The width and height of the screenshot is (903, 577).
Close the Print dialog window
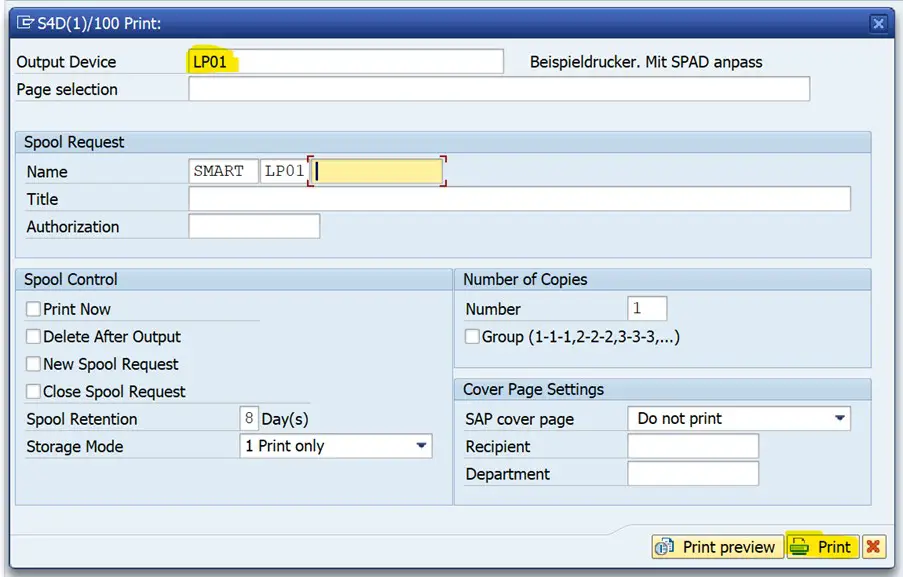878,23
